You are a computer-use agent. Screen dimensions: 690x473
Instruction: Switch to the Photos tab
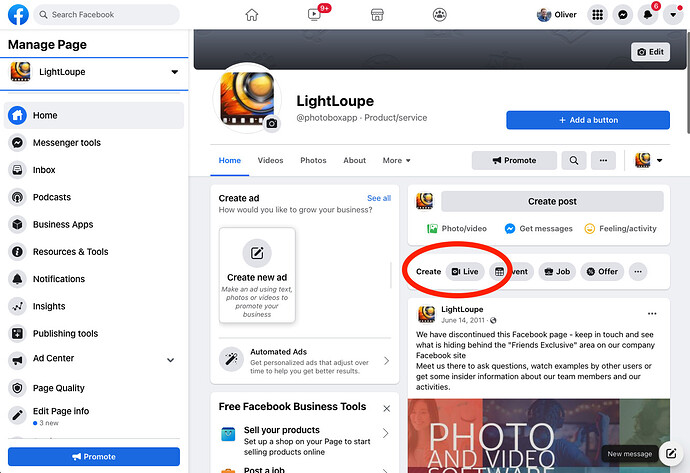pyautogui.click(x=313, y=161)
